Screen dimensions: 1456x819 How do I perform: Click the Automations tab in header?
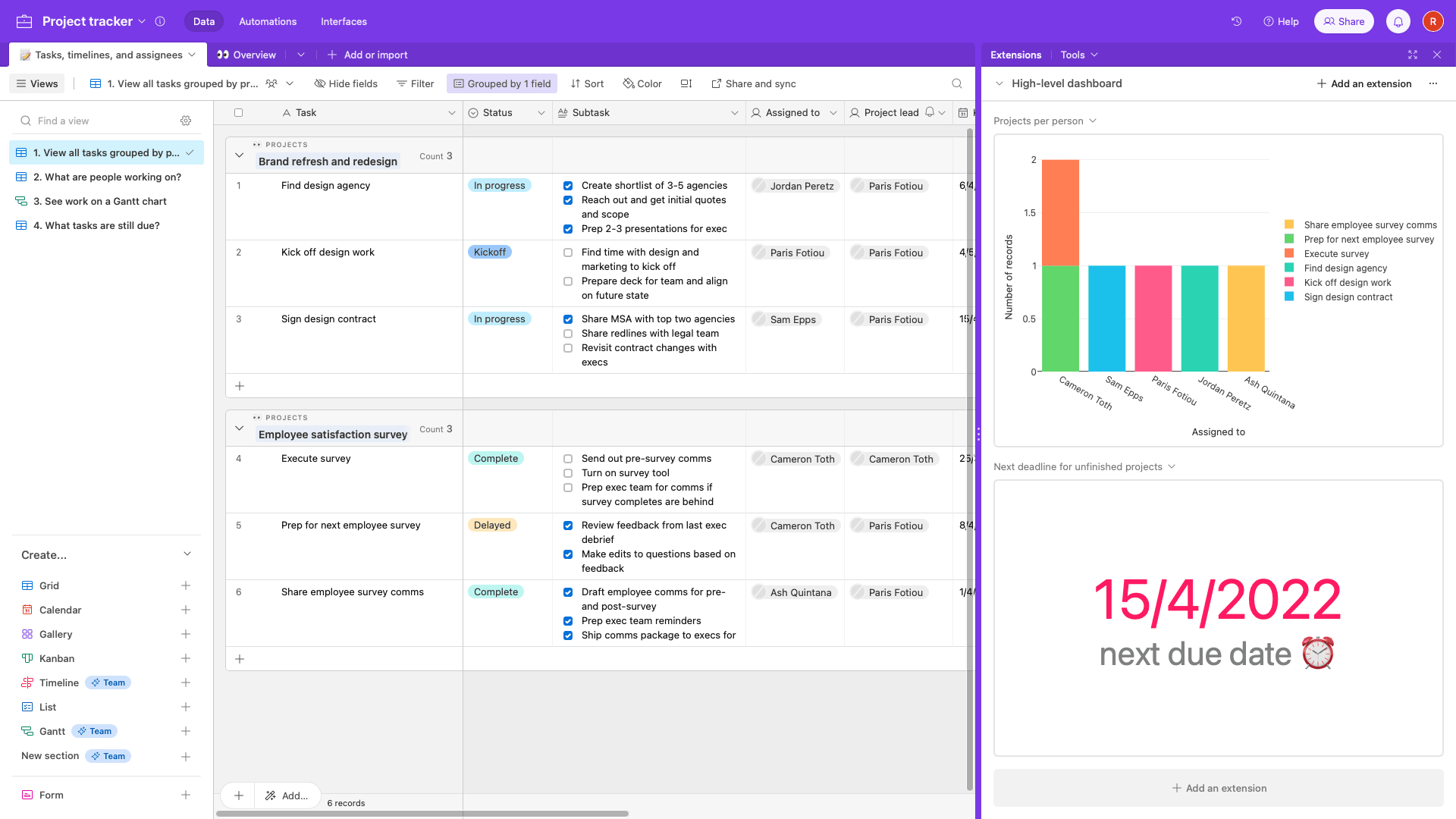pyautogui.click(x=268, y=21)
